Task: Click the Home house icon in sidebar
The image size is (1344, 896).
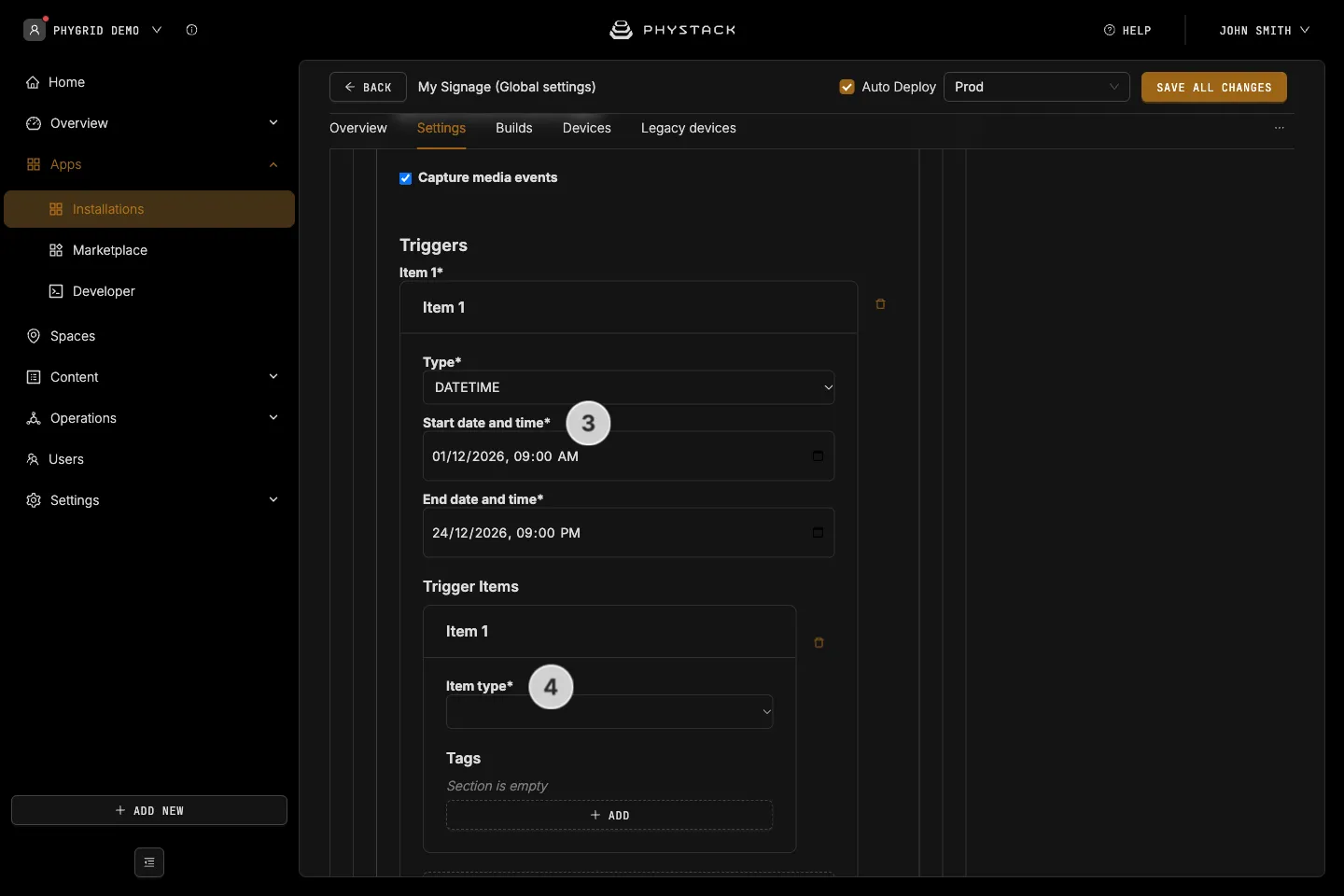Action: 33,82
